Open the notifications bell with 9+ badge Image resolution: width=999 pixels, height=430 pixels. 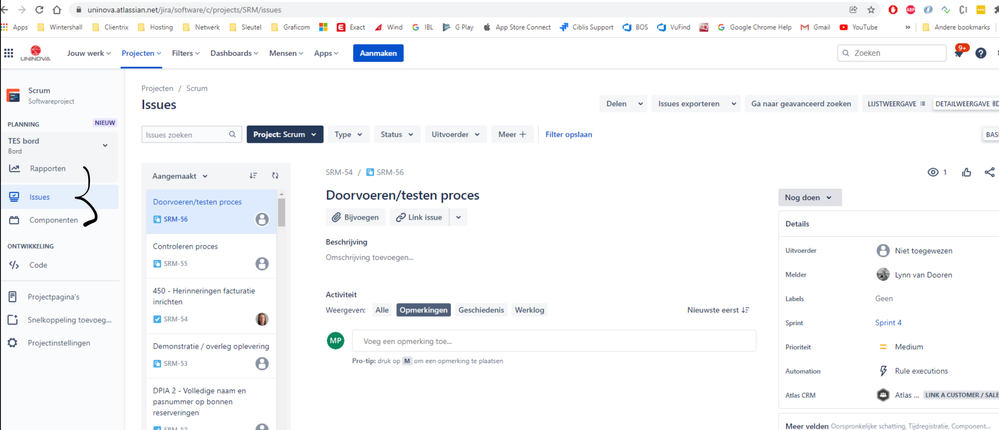point(959,53)
